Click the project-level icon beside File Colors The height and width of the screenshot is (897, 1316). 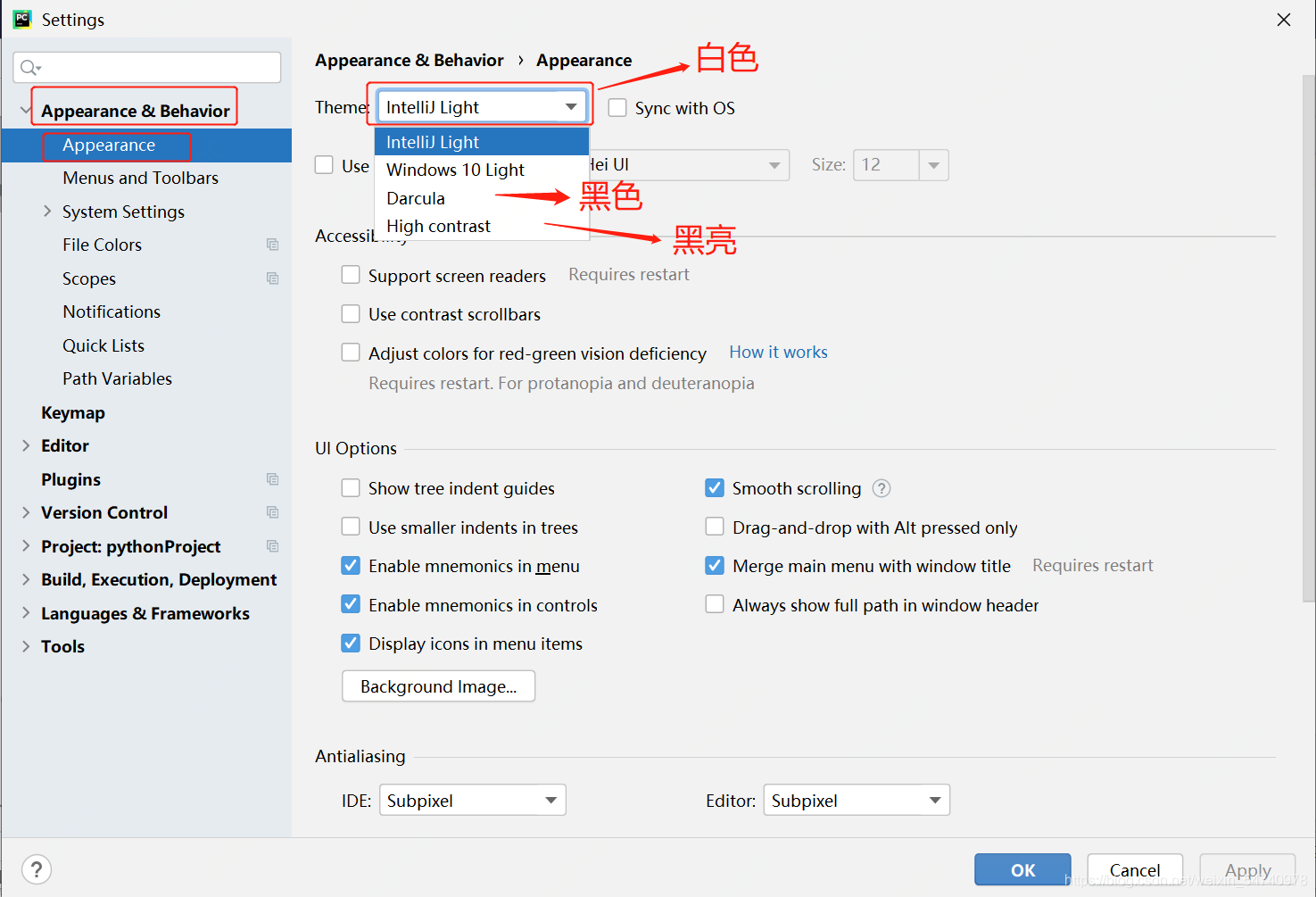click(x=273, y=245)
